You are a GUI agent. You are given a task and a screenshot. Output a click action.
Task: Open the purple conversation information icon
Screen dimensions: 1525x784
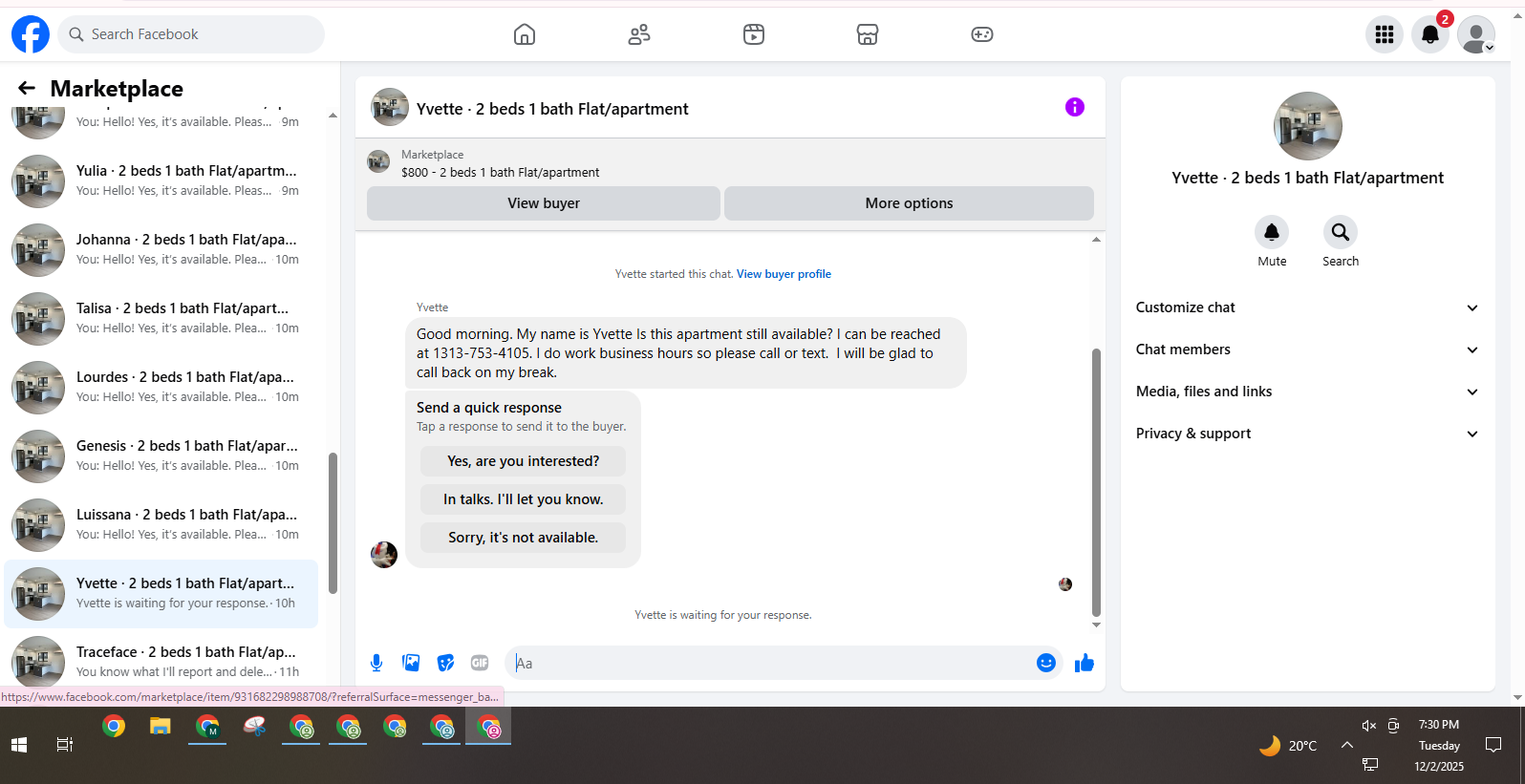coord(1075,107)
